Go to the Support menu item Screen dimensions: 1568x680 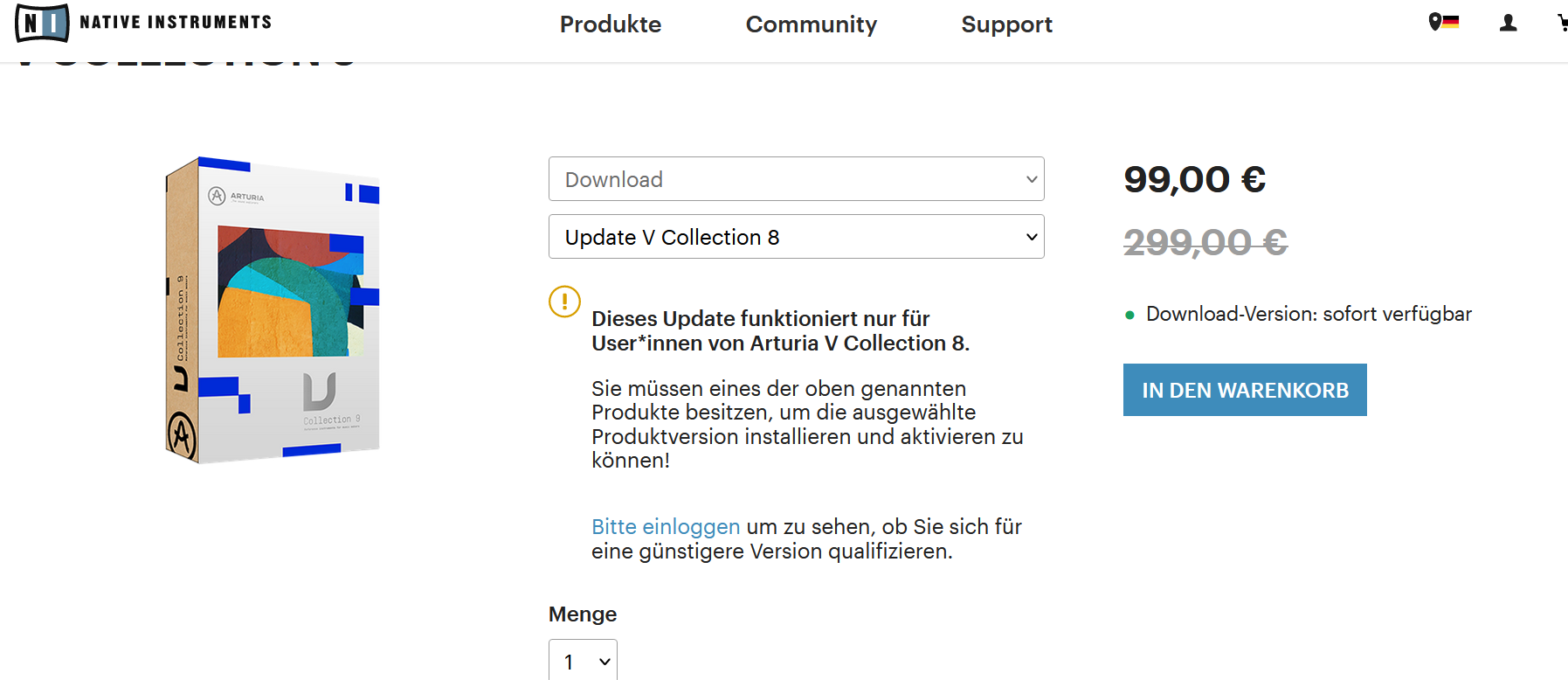click(1006, 24)
